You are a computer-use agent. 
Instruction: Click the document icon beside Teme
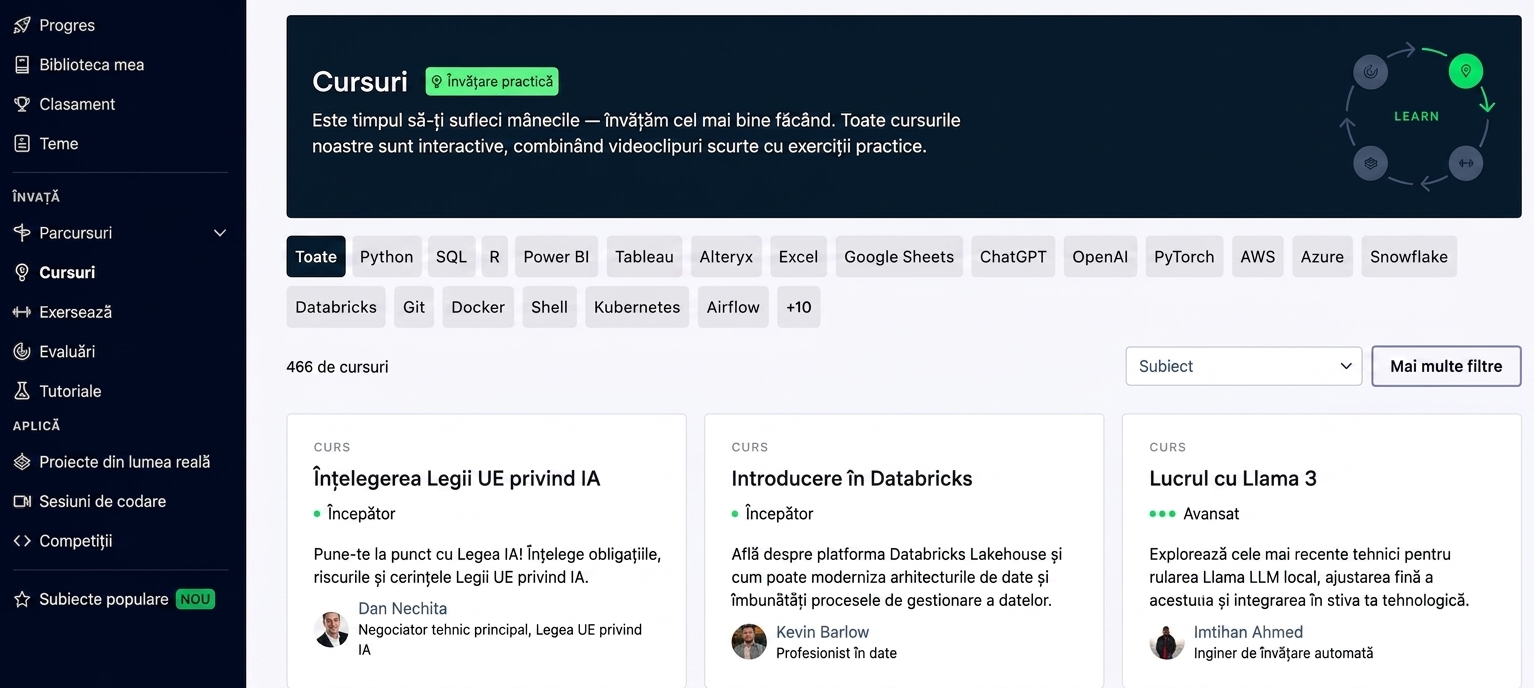[21, 143]
